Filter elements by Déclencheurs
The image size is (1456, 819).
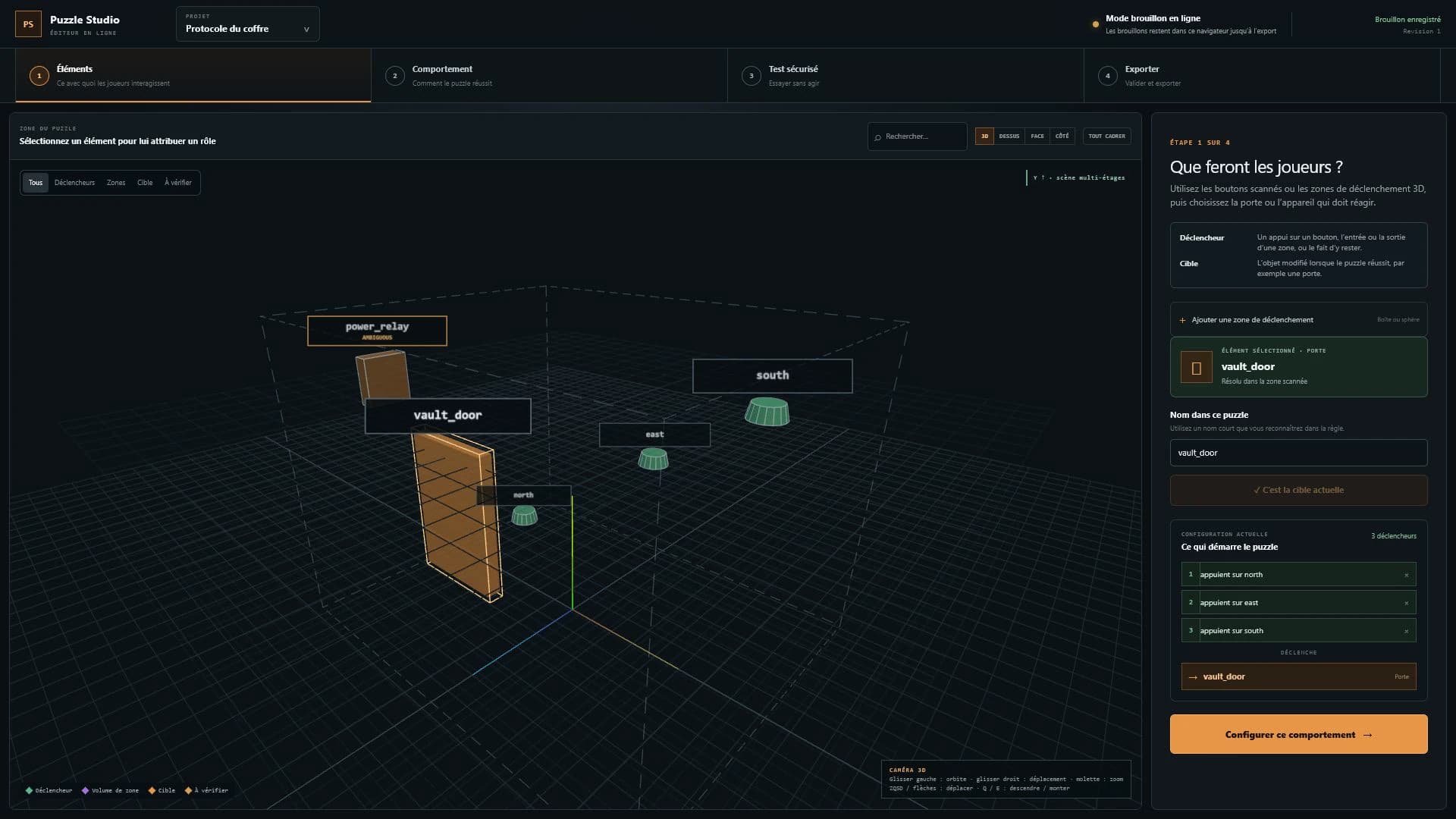tap(74, 183)
